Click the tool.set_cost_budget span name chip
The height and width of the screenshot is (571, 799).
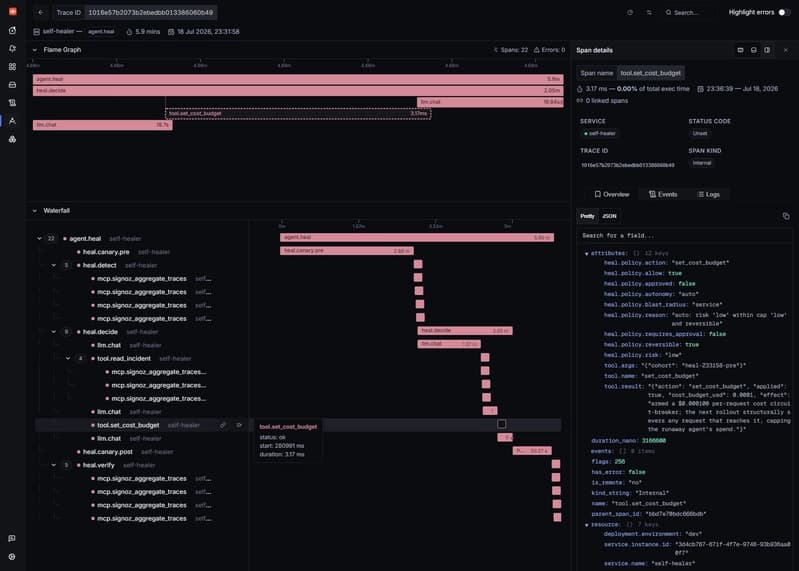point(651,73)
